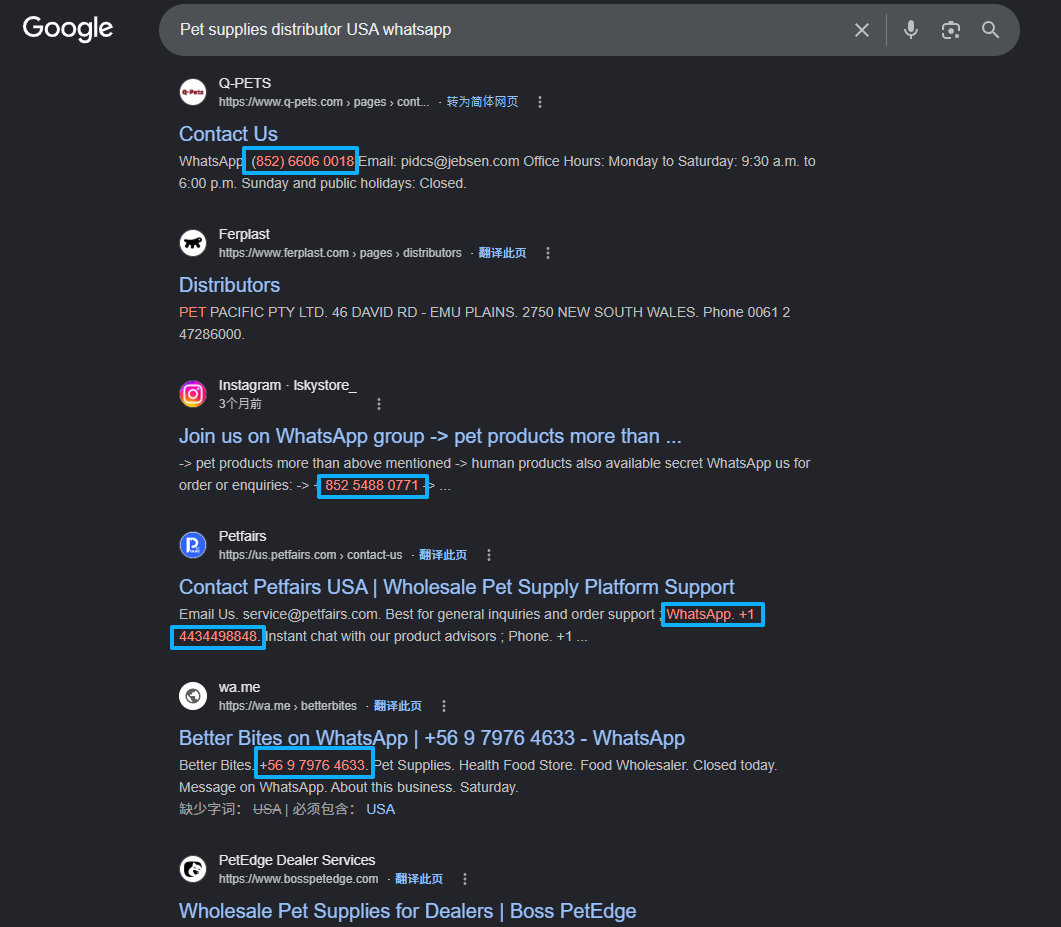
Task: Open Contact Petfairs USA result link
Action: click(x=456, y=587)
